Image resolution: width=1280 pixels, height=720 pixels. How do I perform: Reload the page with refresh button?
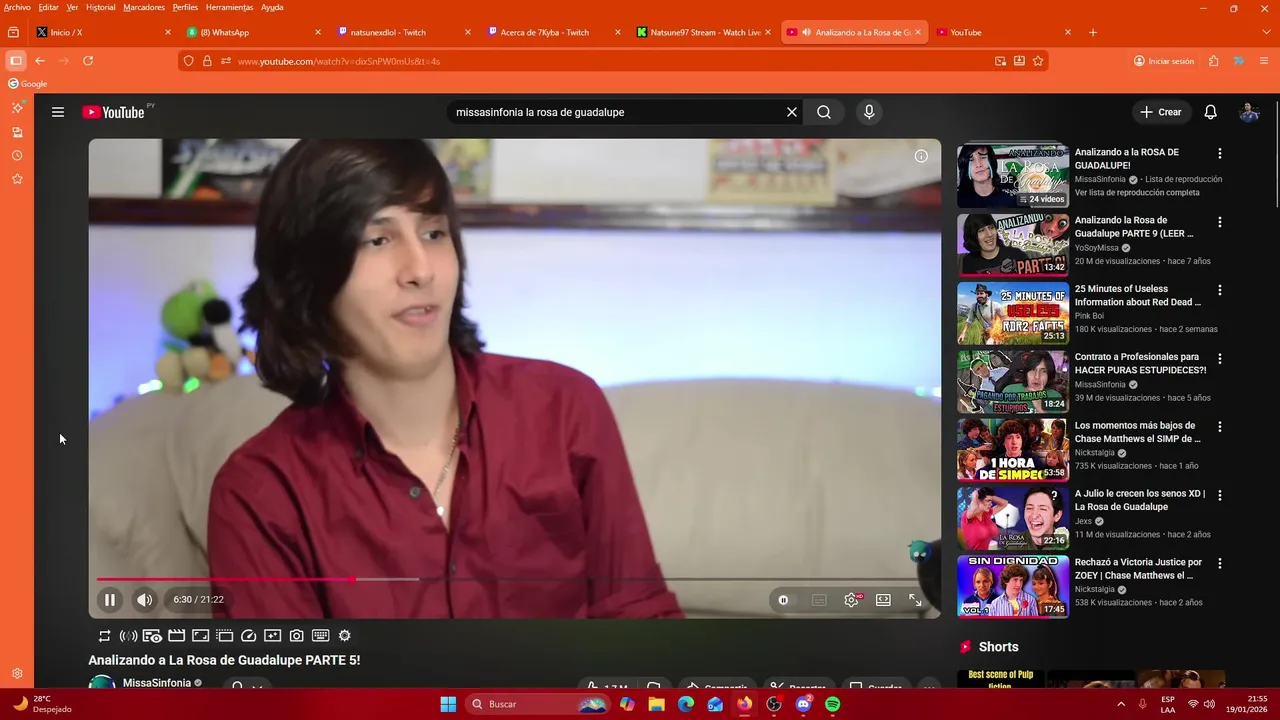tap(88, 61)
